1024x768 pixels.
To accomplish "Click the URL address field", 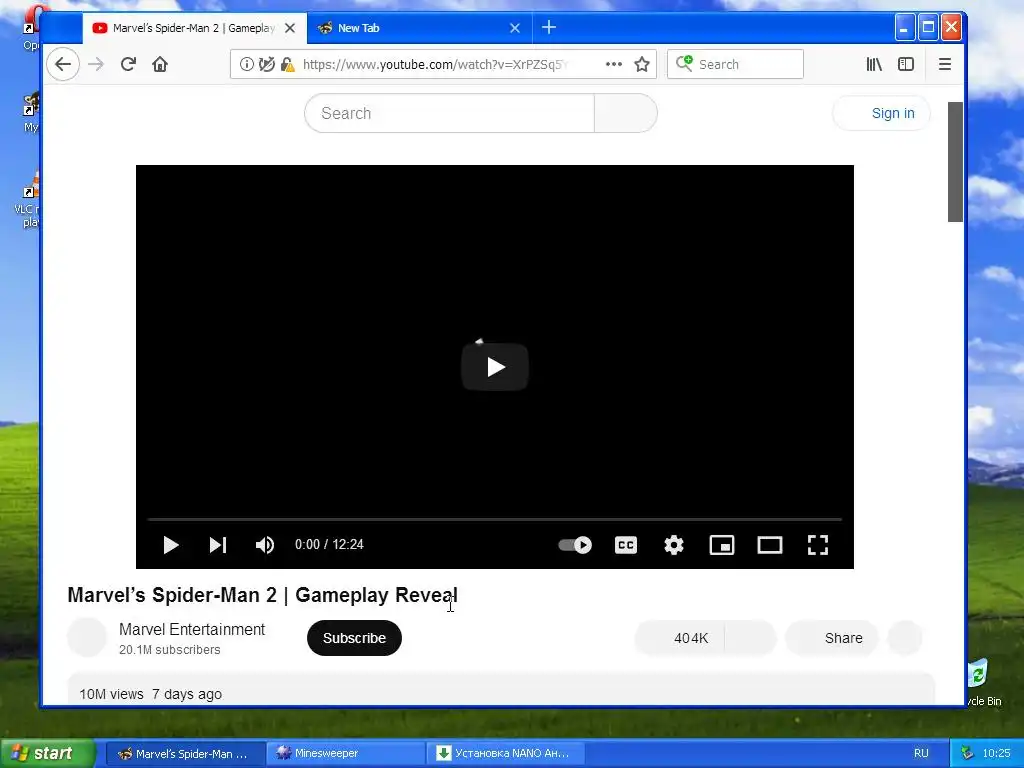I will pos(444,64).
